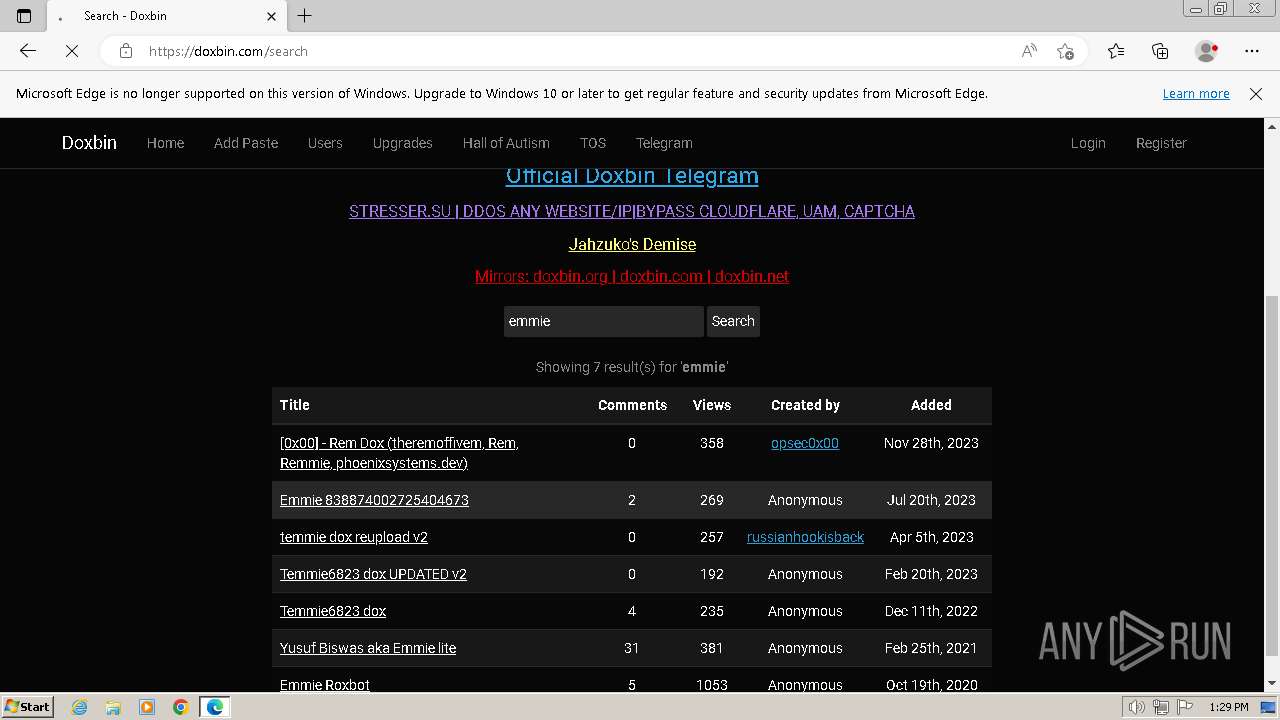Stop loading the current page

pyautogui.click(x=72, y=51)
